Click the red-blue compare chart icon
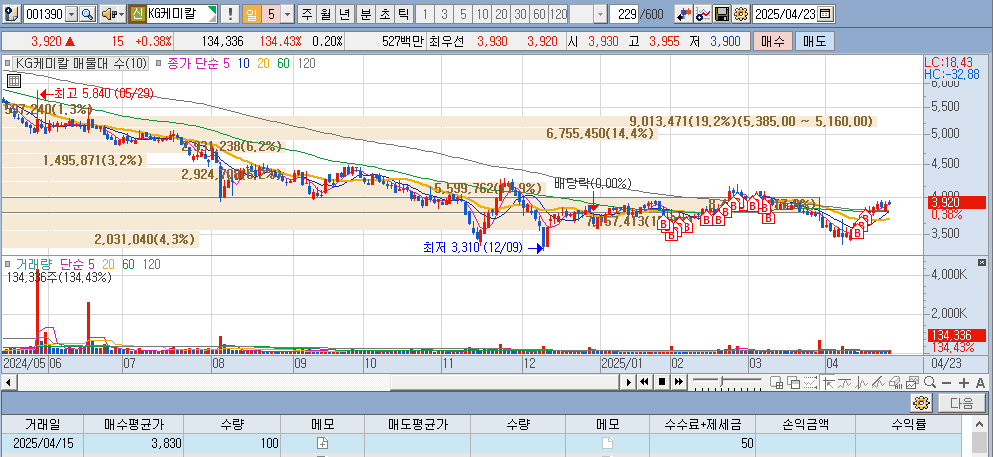Image resolution: width=993 pixels, height=457 pixels. pos(683,13)
